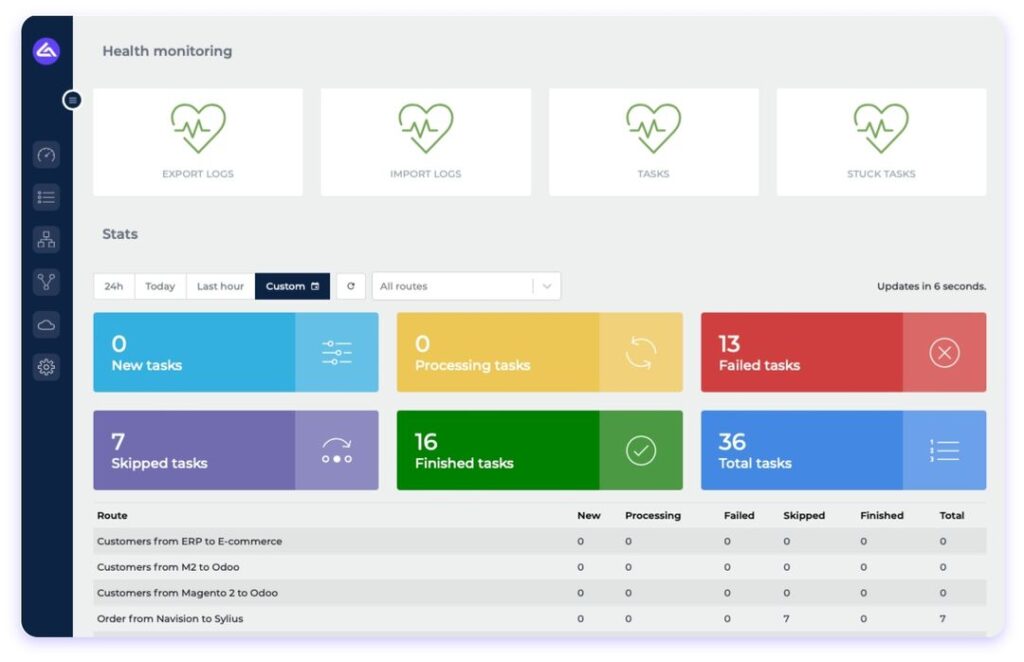Image resolution: width=1024 pixels, height=662 pixels.
Task: Enable the Last hour filter
Action: (x=219, y=286)
